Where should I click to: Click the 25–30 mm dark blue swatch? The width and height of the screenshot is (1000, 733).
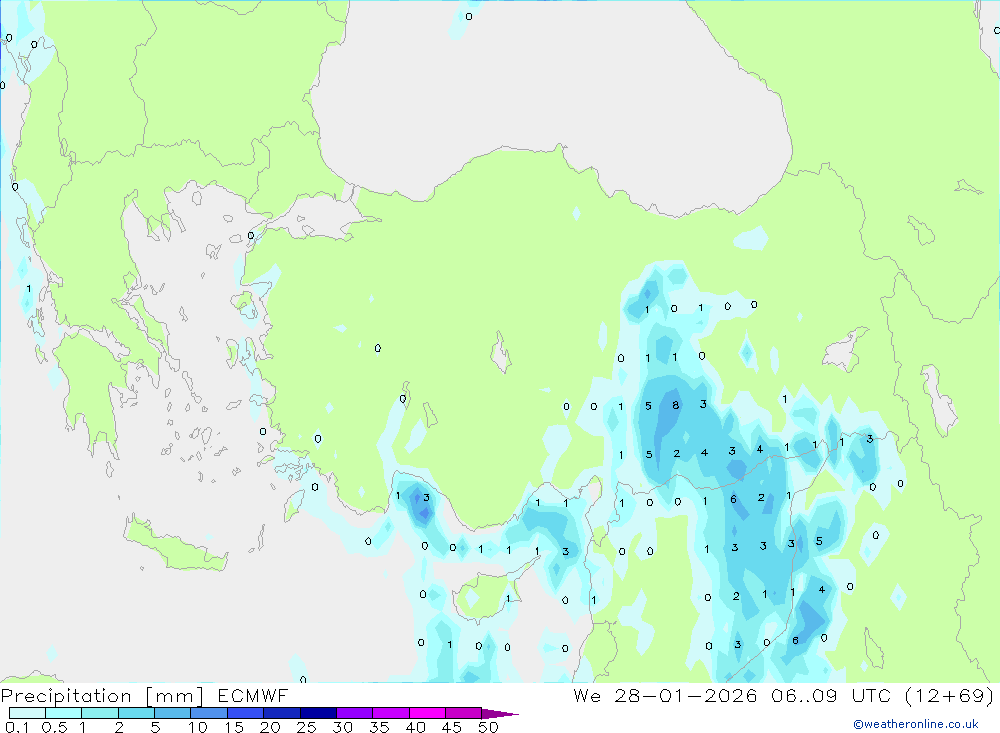click(318, 713)
